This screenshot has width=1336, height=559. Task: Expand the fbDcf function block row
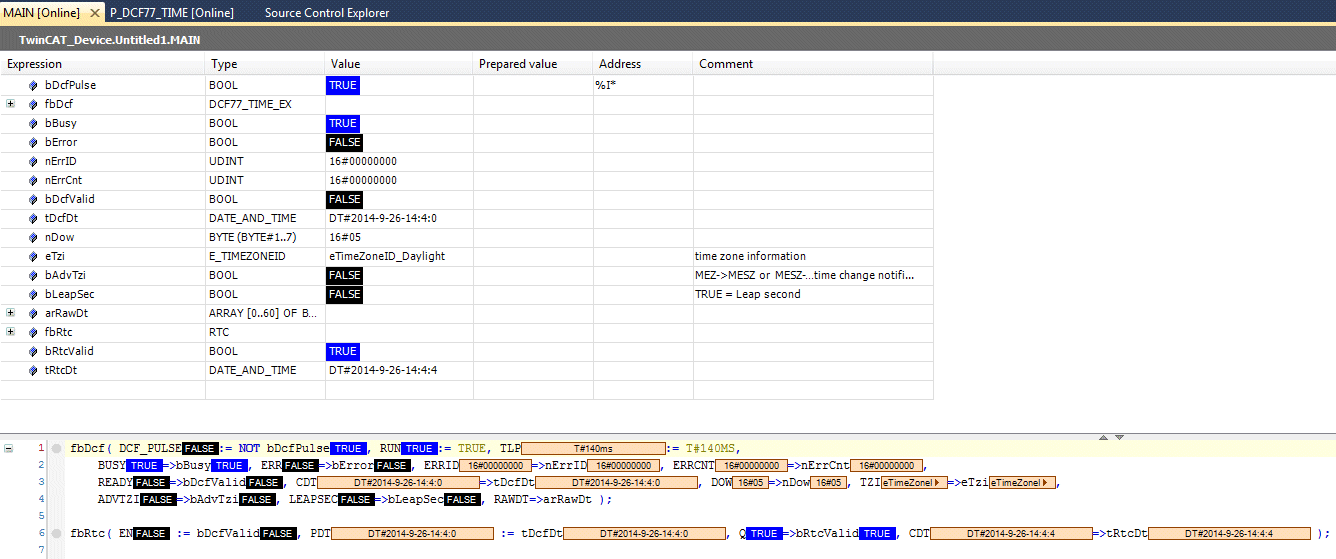(10, 104)
